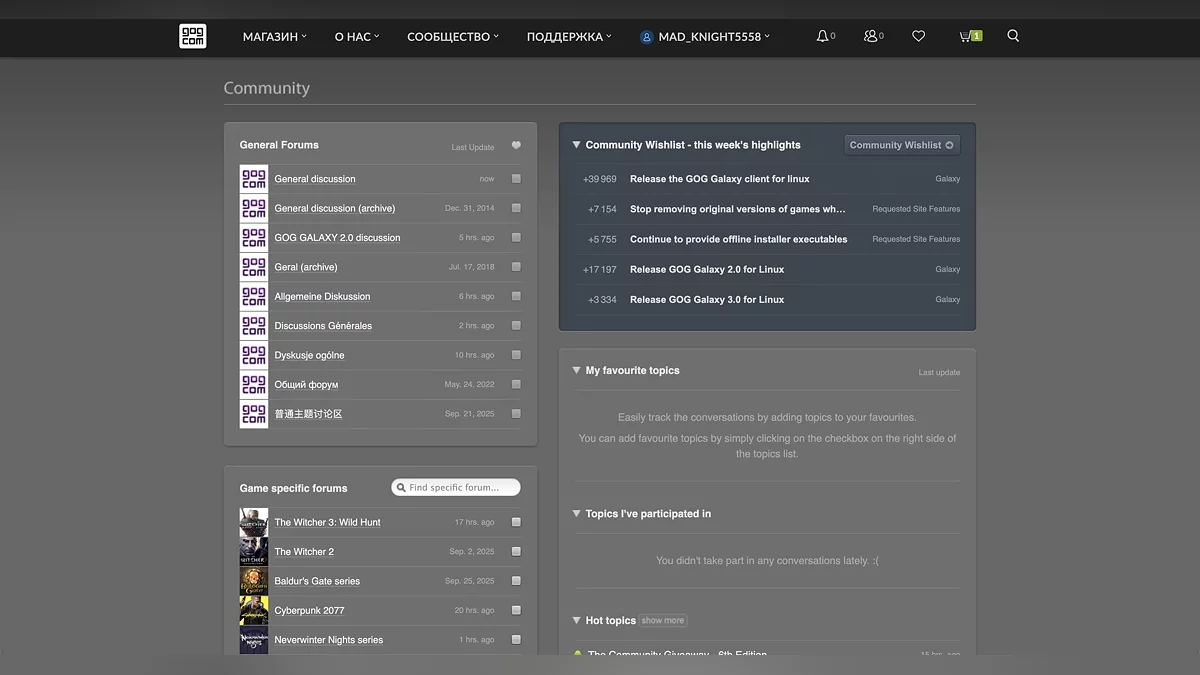Image resolution: width=1200 pixels, height=675 pixels.
Task: Open the notifications bell icon
Action: point(822,36)
